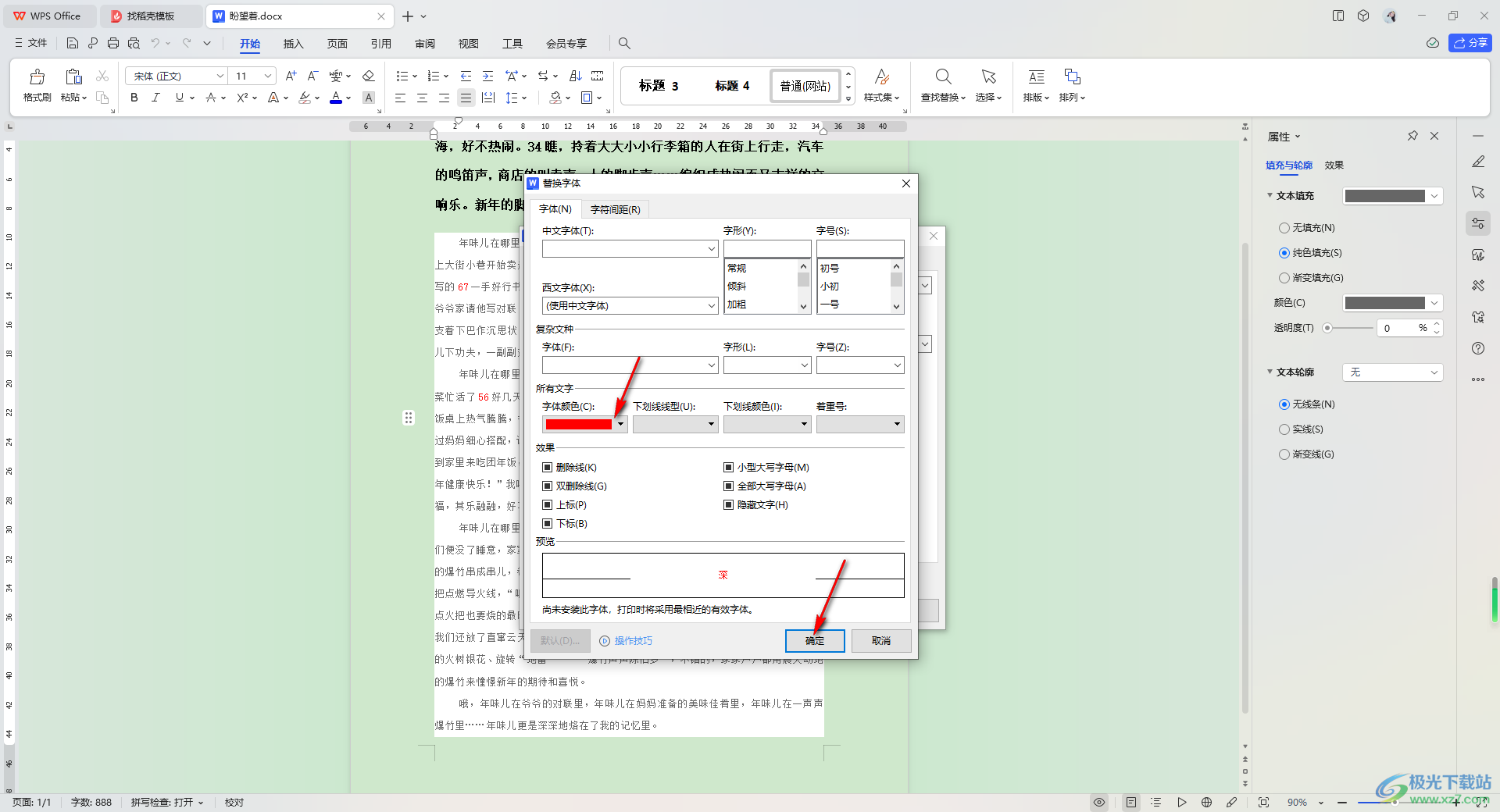
Task: Open the 审阅 ribbon tab
Action: pos(425,44)
